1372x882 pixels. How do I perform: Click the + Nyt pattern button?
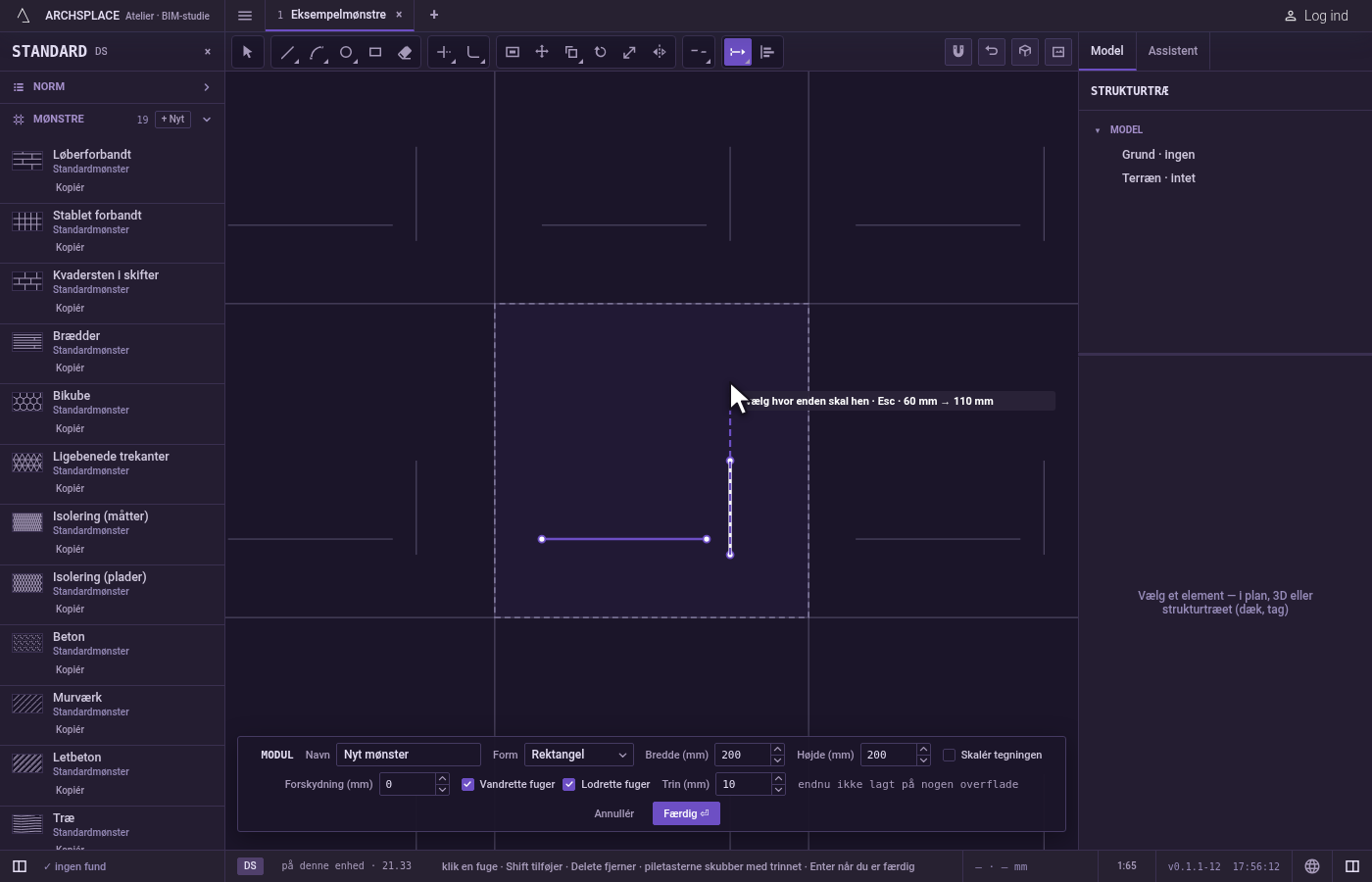pos(172,120)
